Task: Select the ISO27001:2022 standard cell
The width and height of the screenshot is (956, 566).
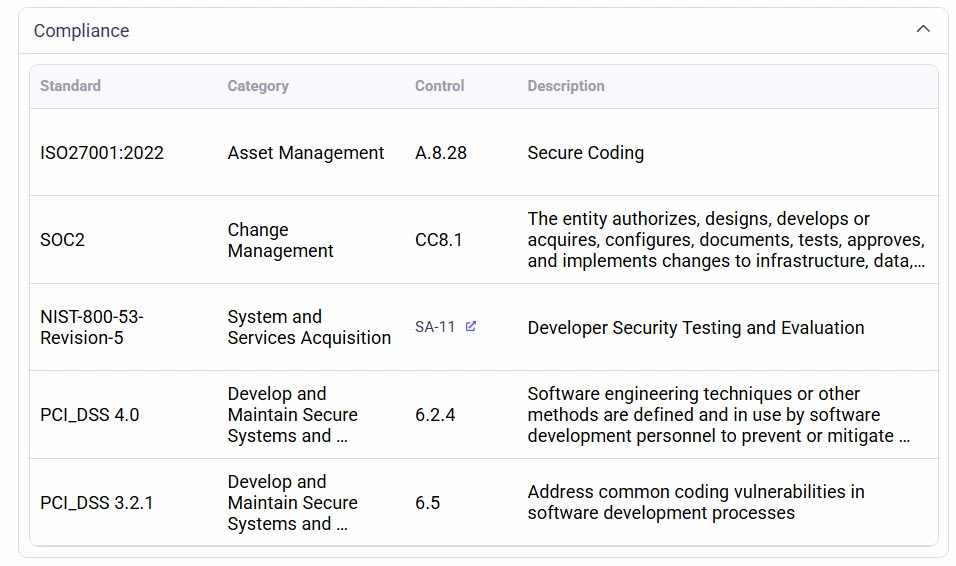Action: [102, 152]
